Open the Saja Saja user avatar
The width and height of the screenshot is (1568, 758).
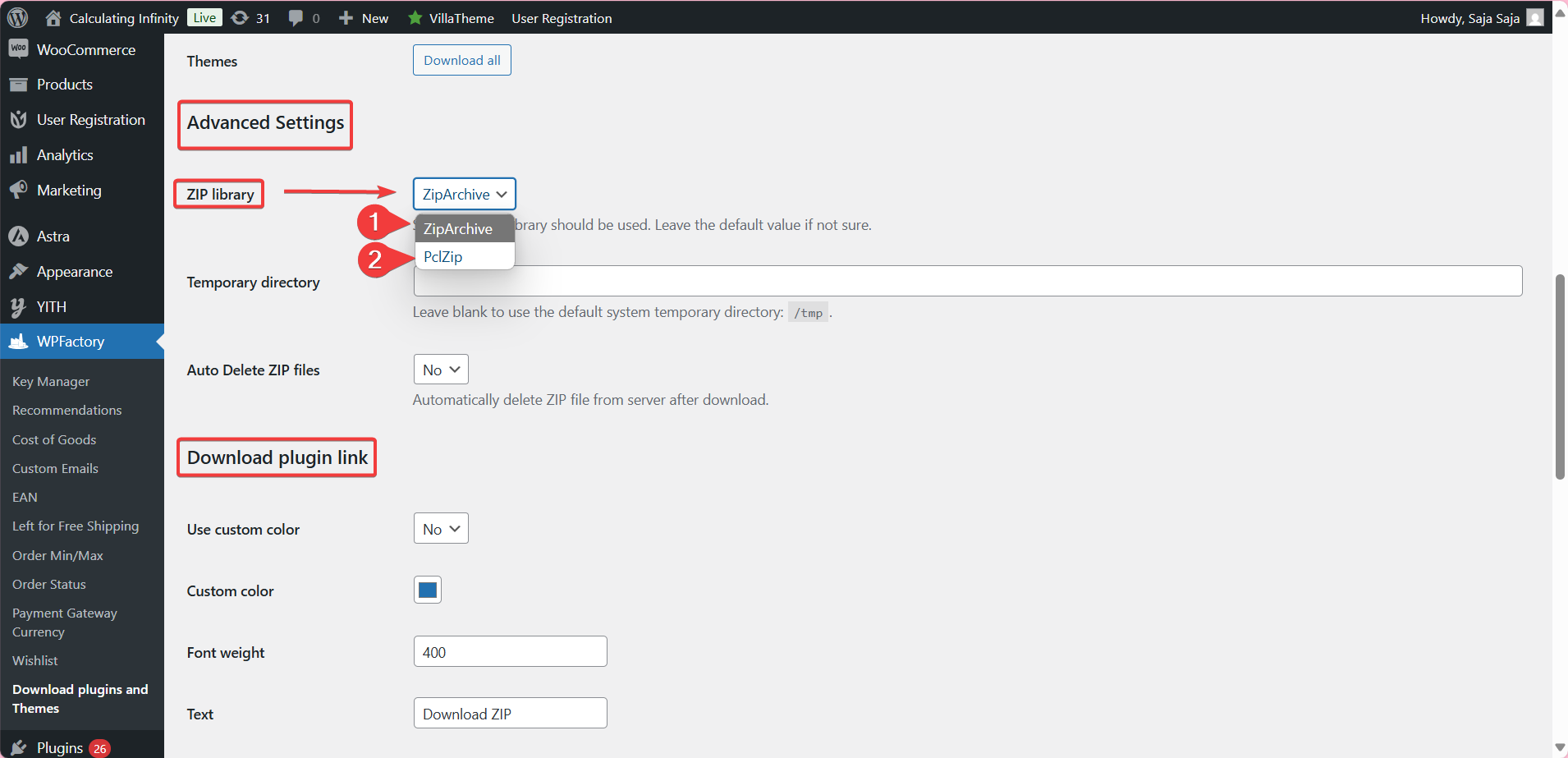point(1534,17)
